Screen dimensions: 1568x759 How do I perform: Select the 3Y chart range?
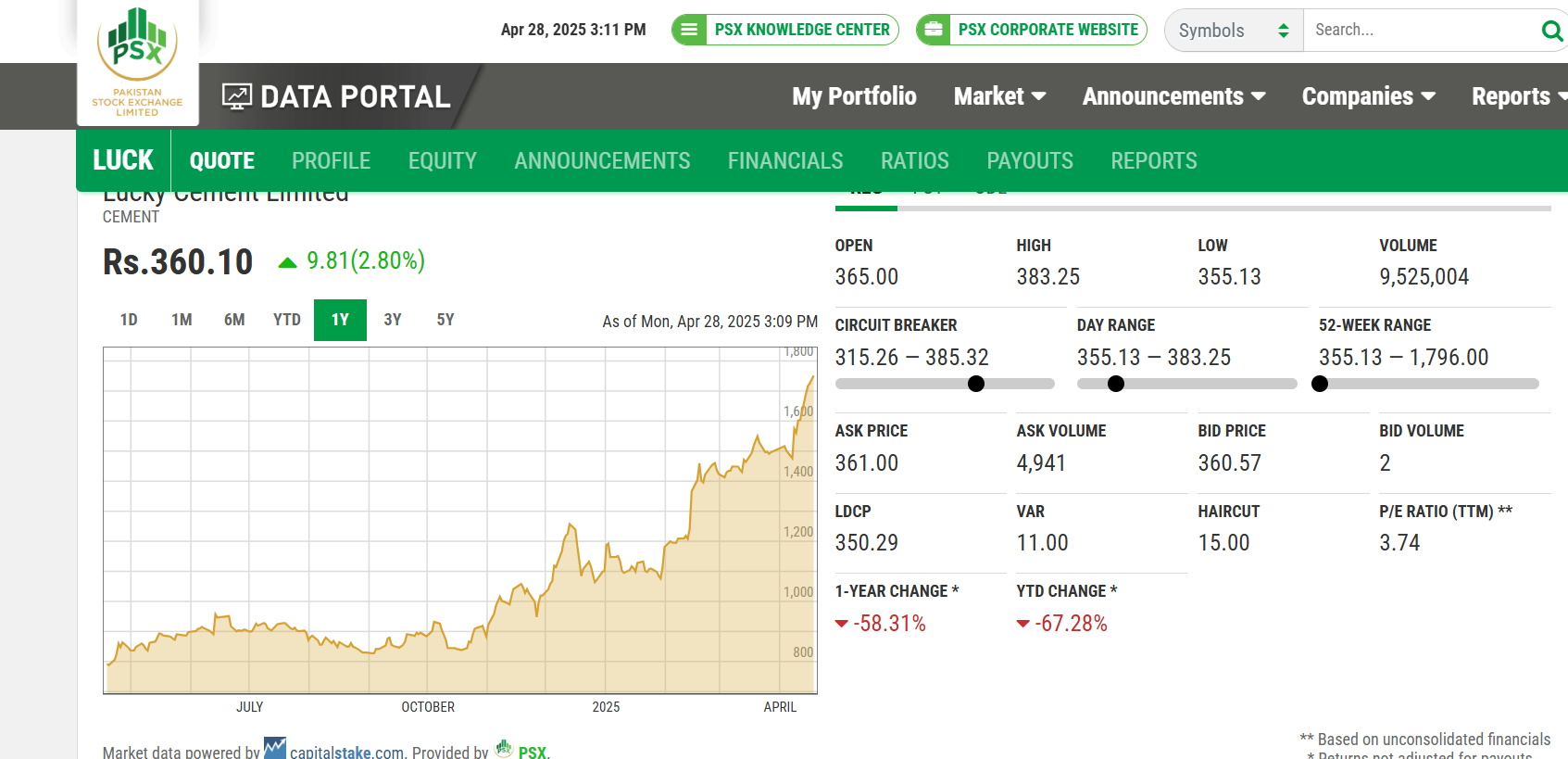click(393, 320)
